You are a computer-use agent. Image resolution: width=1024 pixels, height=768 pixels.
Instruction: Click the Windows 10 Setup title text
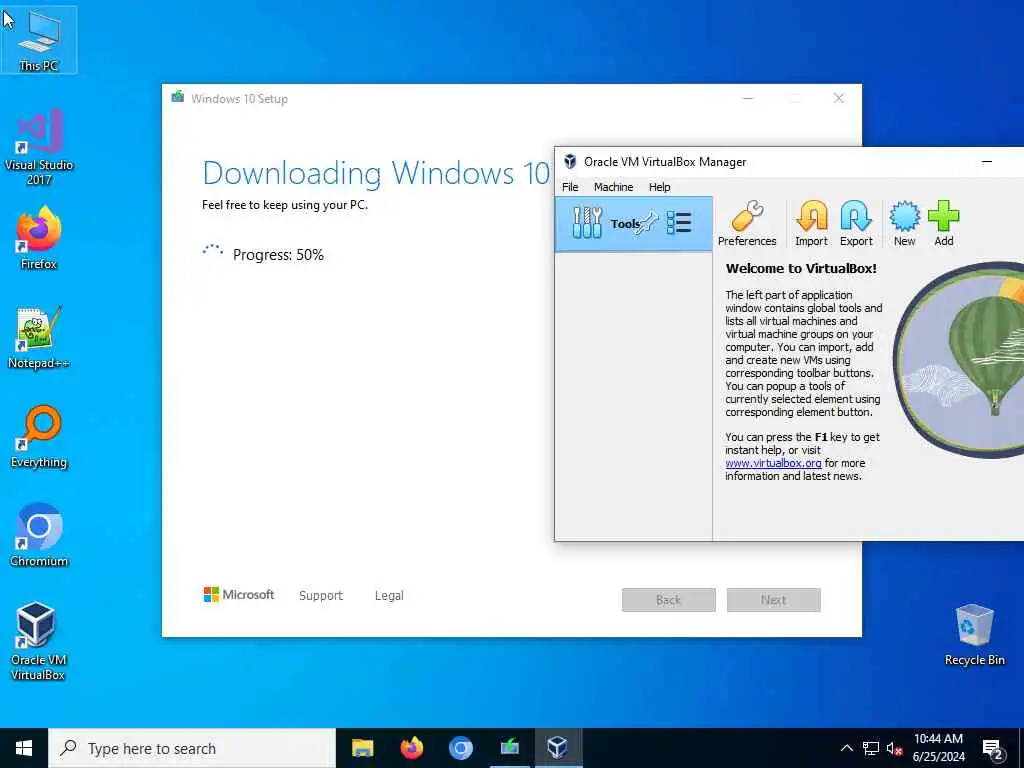239,99
